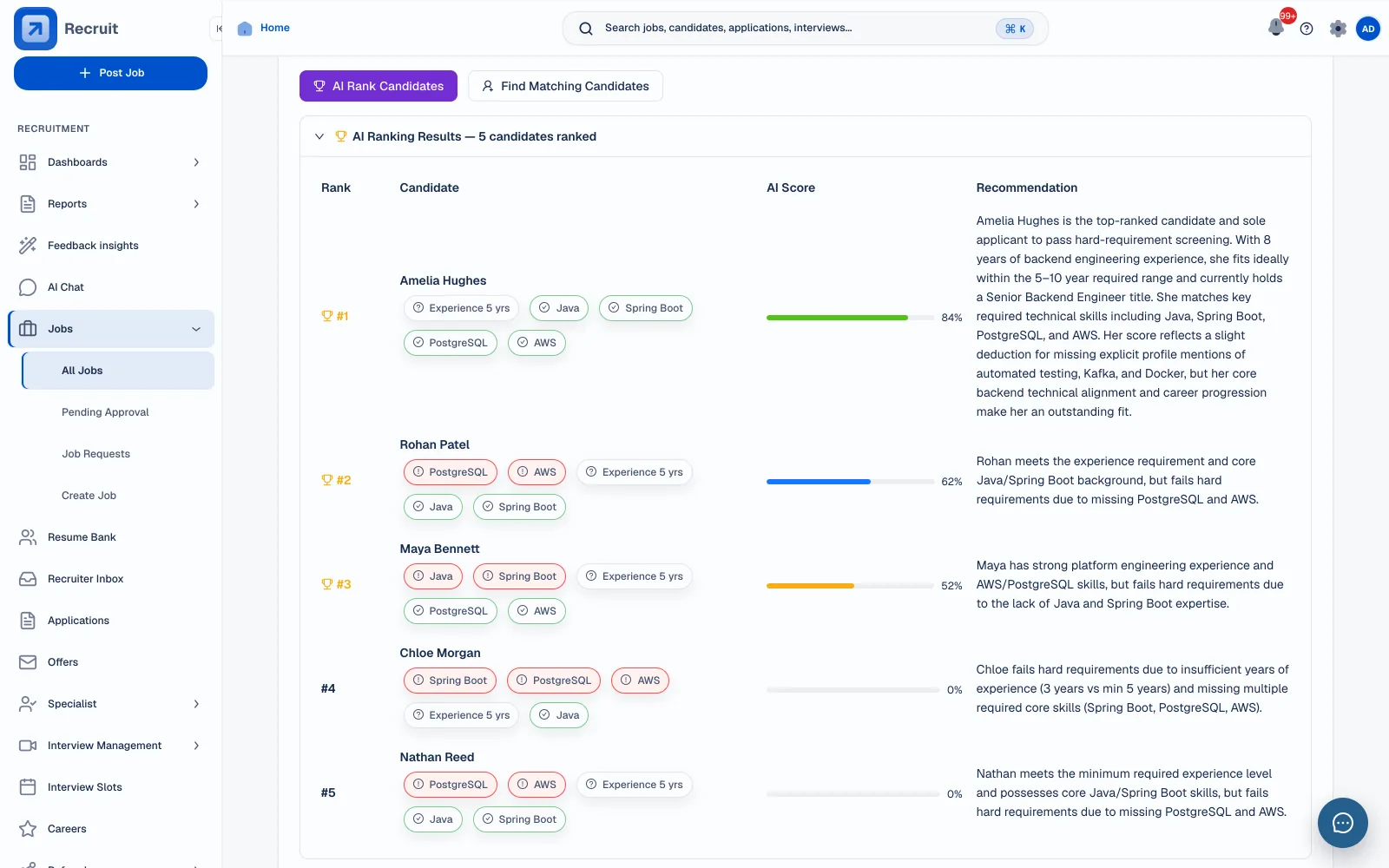This screenshot has height=868, width=1389.
Task: Expand the Reports submenu
Action: click(196, 204)
